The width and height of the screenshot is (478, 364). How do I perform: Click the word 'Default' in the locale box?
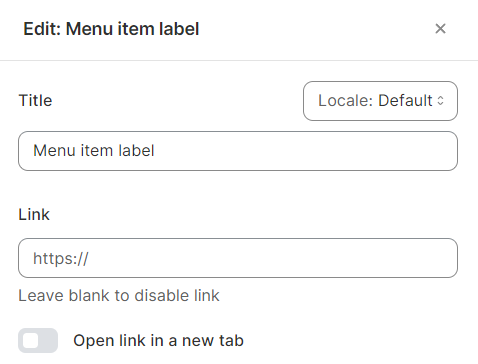[x=405, y=100]
